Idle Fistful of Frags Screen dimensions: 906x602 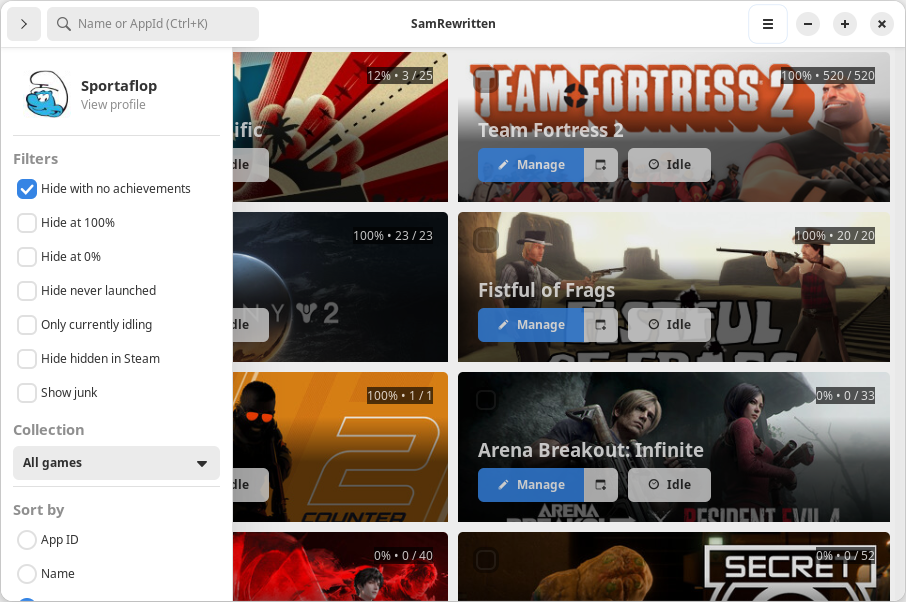pyautogui.click(x=669, y=325)
